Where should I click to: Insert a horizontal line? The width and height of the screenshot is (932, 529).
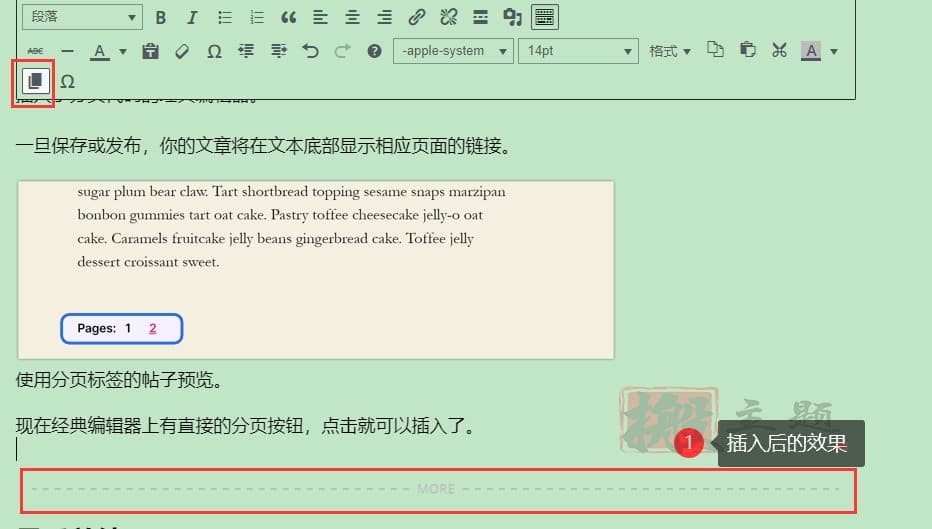(68, 51)
